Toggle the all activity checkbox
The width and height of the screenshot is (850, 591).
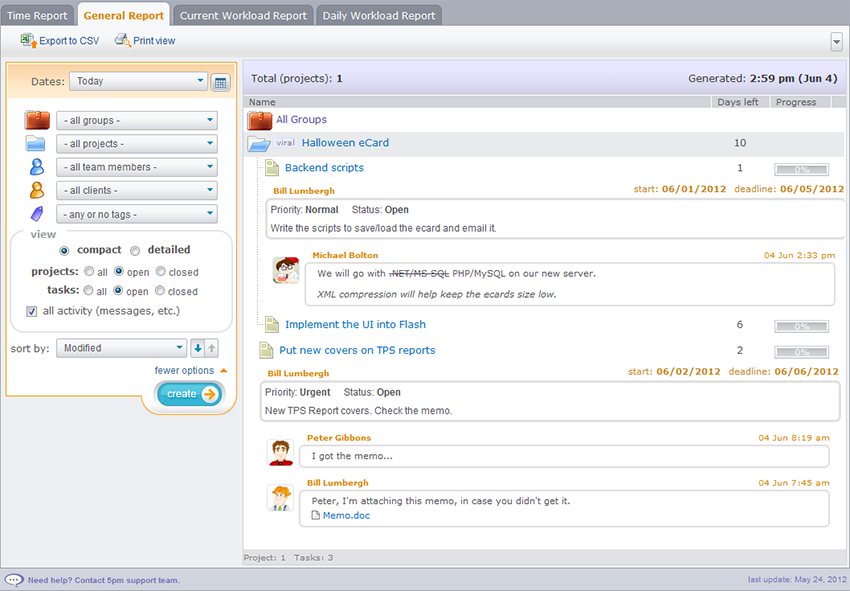(32, 311)
